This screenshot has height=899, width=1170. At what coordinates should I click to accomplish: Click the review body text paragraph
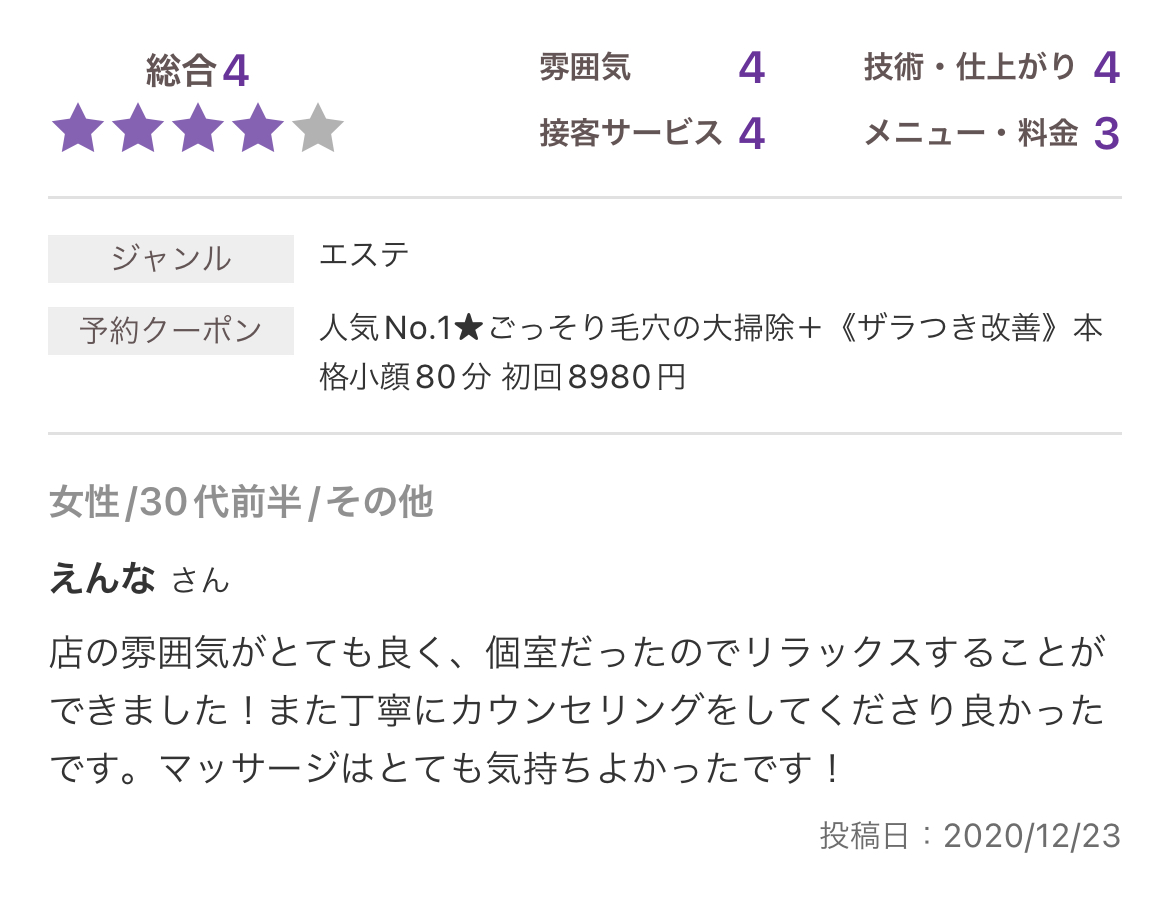[x=577, y=710]
